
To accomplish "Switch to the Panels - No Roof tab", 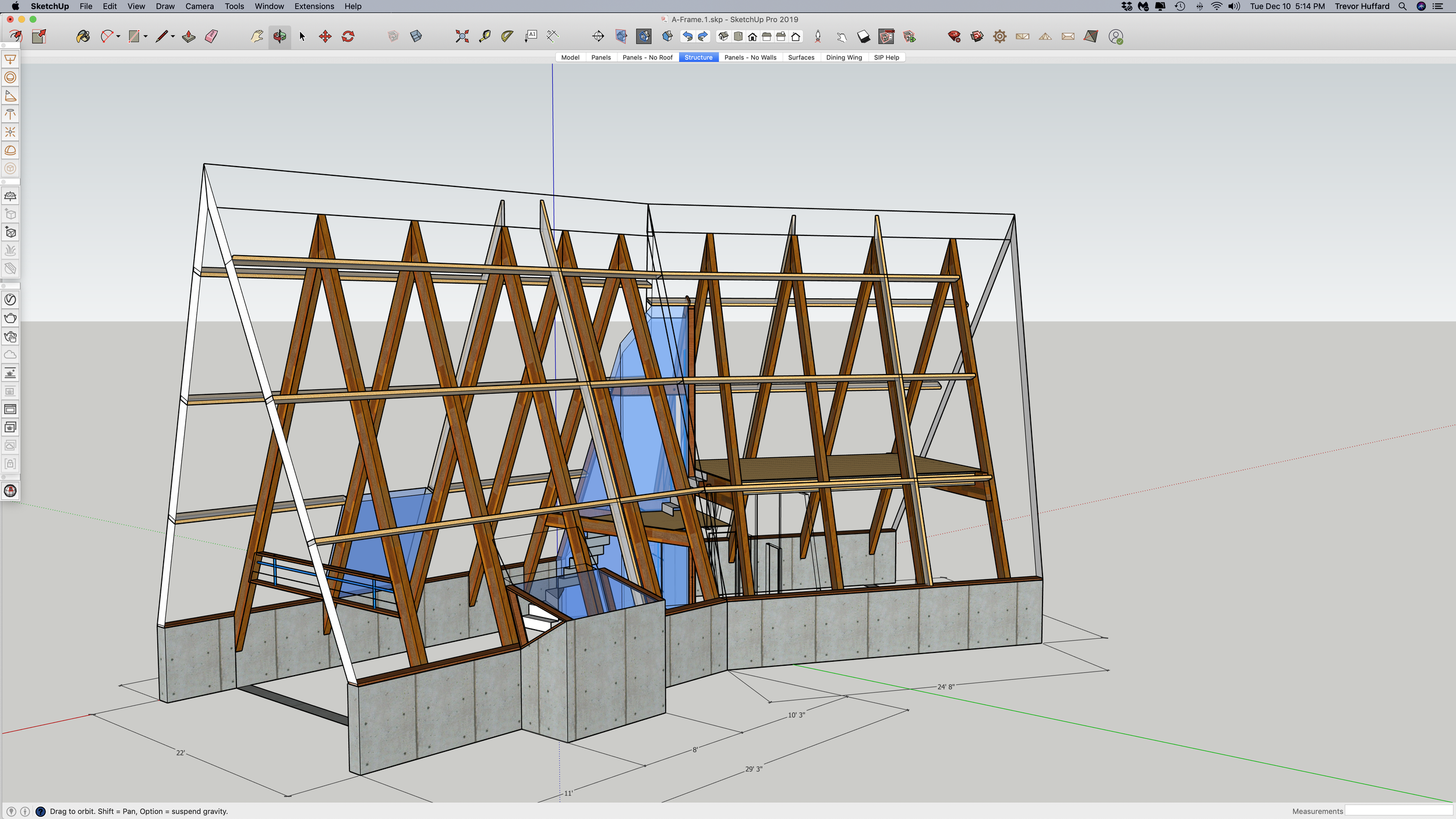I will (647, 58).
